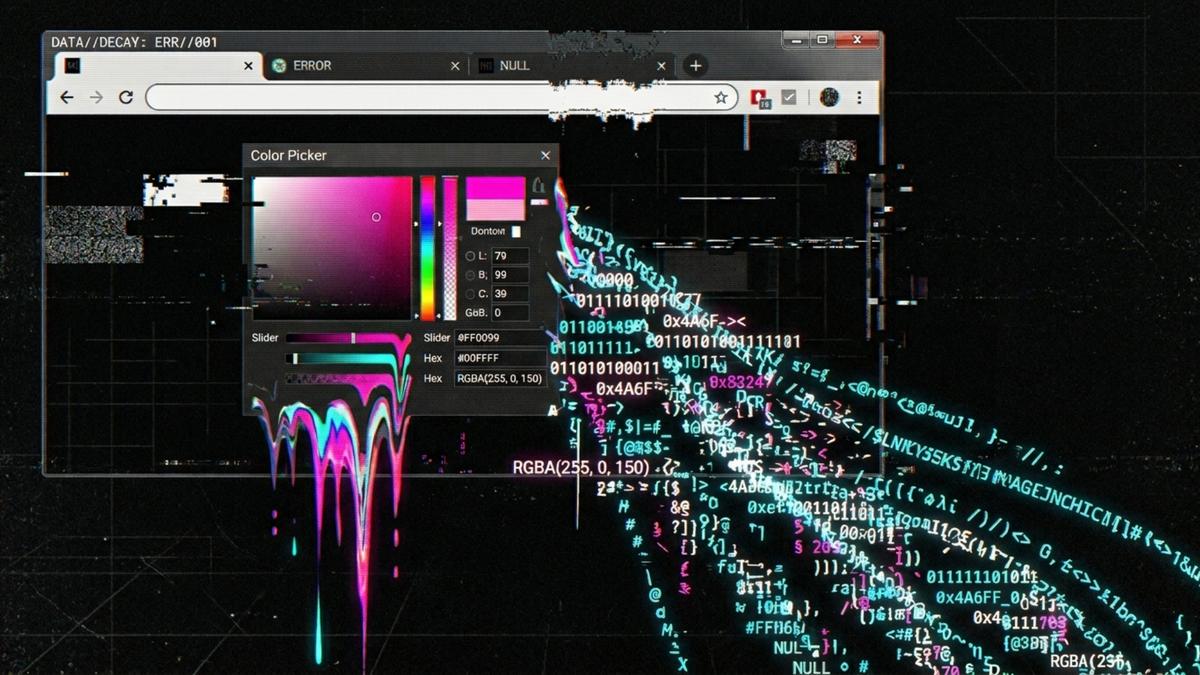This screenshot has height=675, width=1200.
Task: Open the profile avatar in toolbar
Action: click(829, 97)
